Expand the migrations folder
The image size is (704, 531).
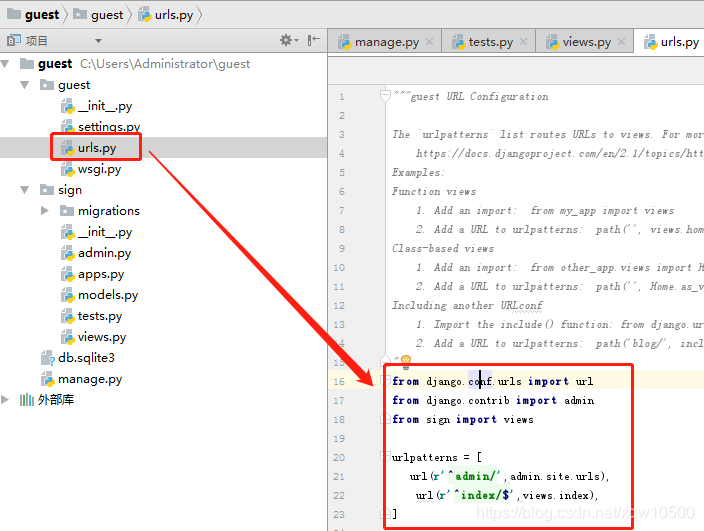44,211
